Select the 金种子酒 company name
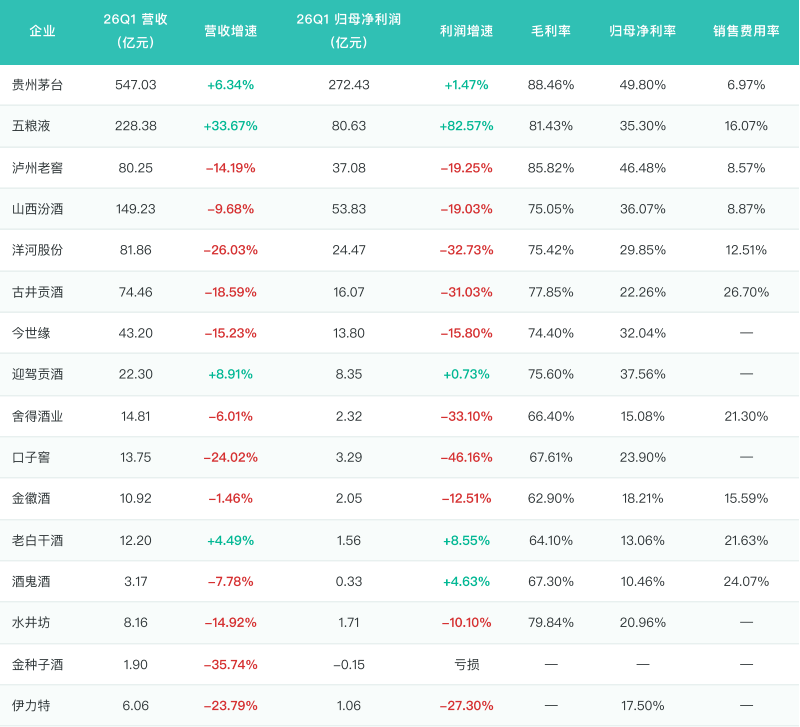Image resolution: width=800 pixels, height=727 pixels. click(x=37, y=665)
